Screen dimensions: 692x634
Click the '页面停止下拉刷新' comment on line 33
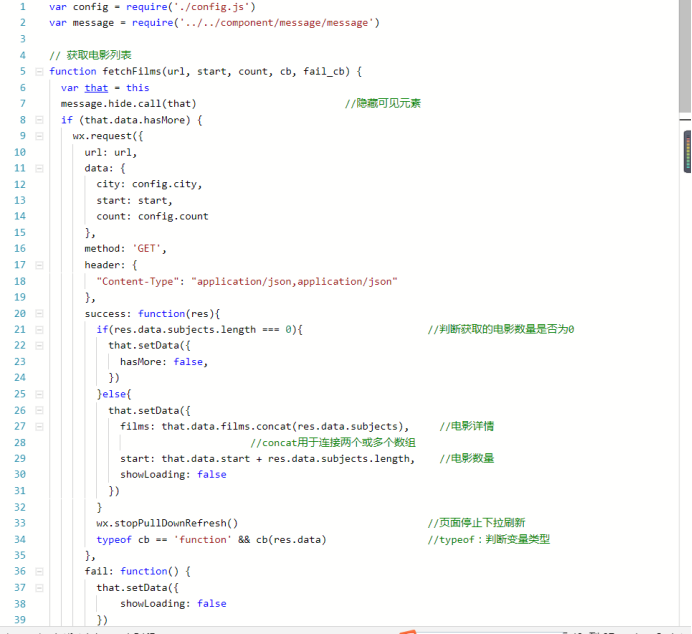tap(476, 523)
